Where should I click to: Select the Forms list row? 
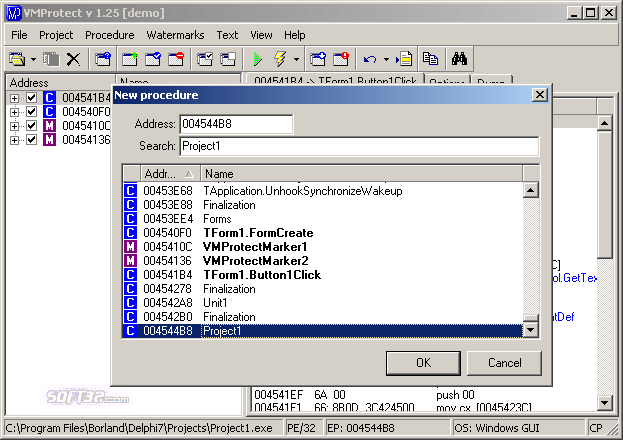click(323, 219)
